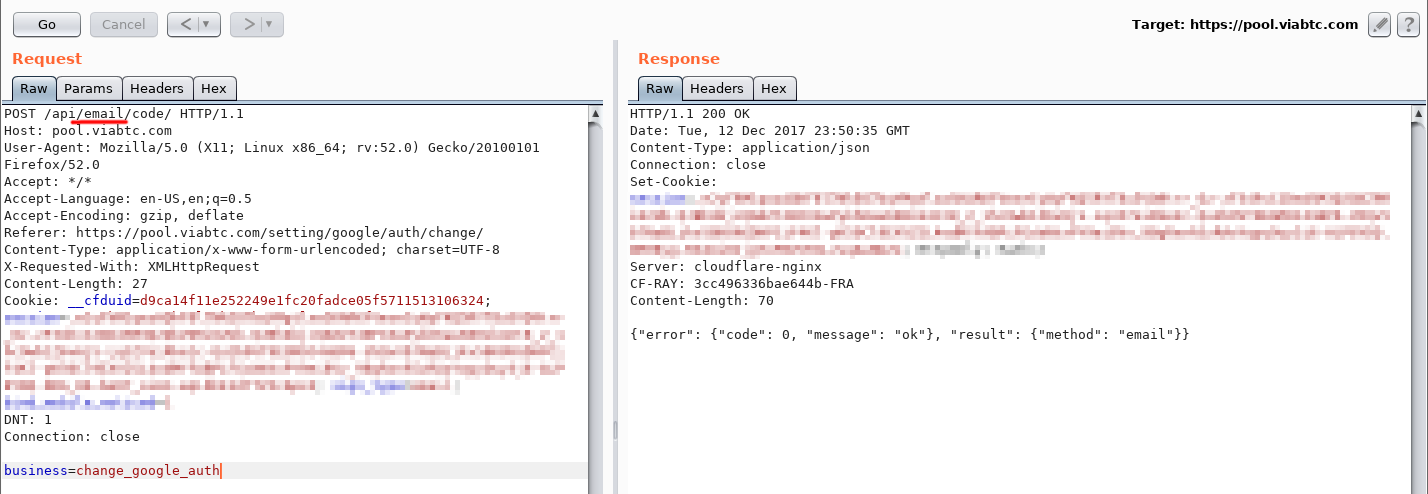Click the response Set-Cookie: header line
The width and height of the screenshot is (1428, 494).
coord(674,182)
